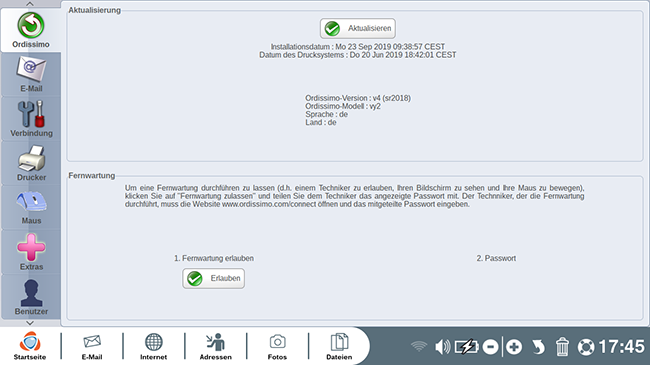Click the battery charging indicator

tap(466, 347)
